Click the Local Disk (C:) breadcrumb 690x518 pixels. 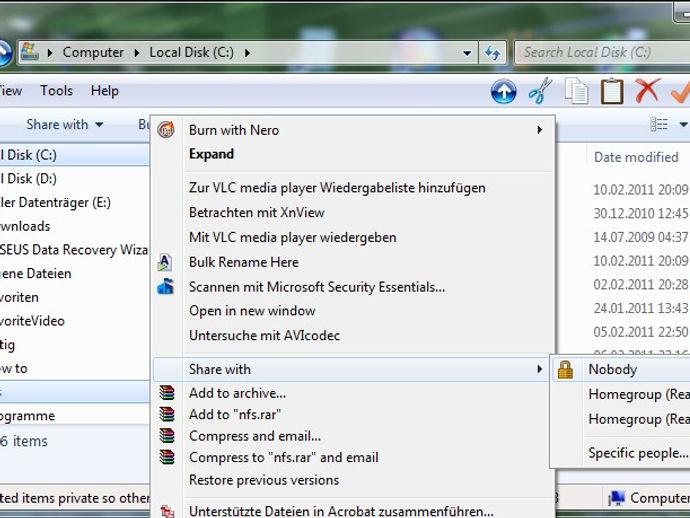pos(191,52)
